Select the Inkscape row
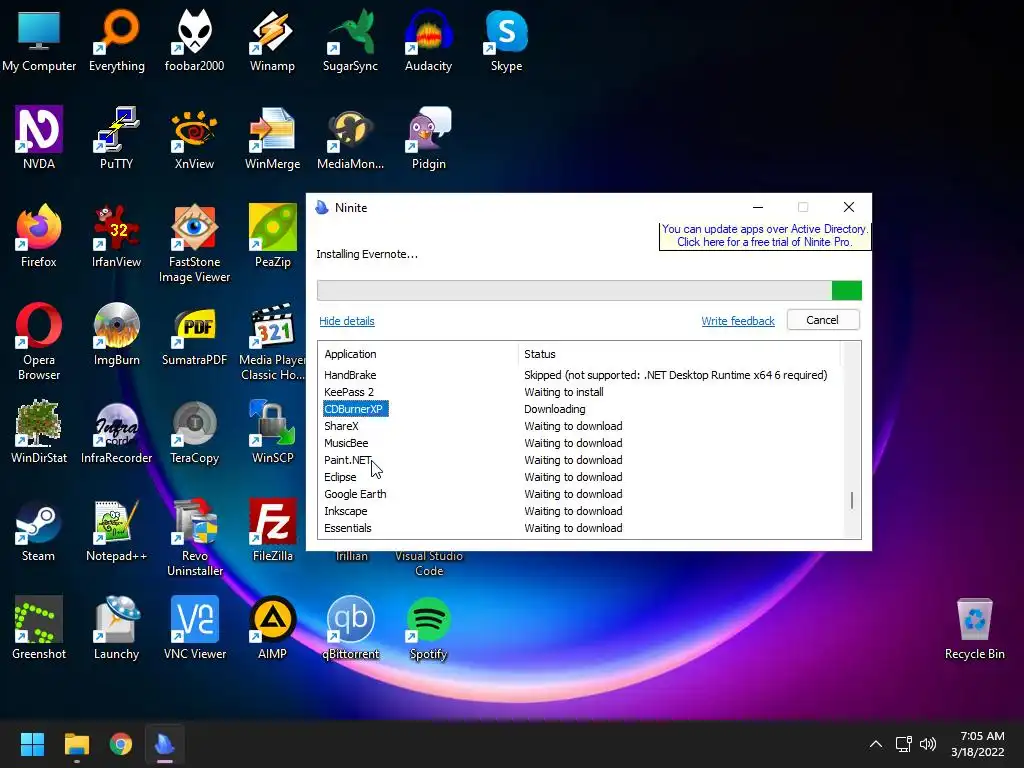The image size is (1024, 768). [581, 511]
